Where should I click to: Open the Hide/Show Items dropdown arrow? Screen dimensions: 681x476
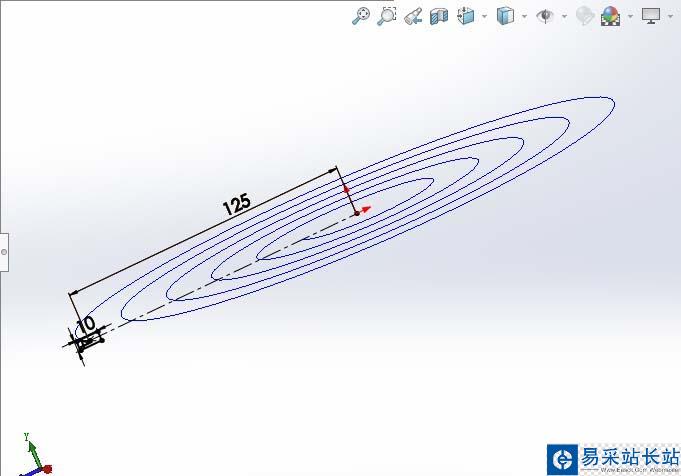click(x=563, y=16)
